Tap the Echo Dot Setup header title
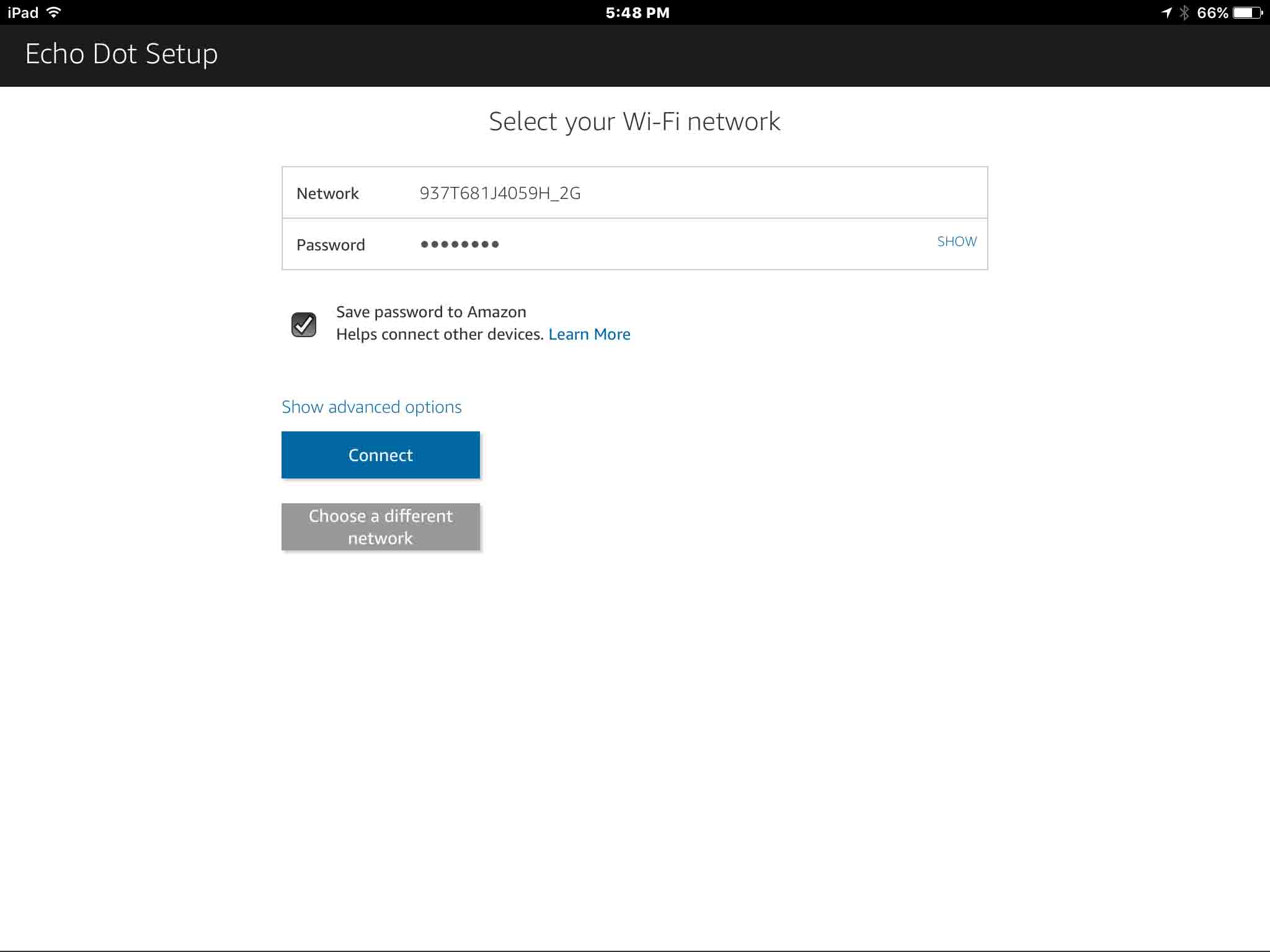Screen dimensions: 1270x952 pyautogui.click(x=122, y=54)
